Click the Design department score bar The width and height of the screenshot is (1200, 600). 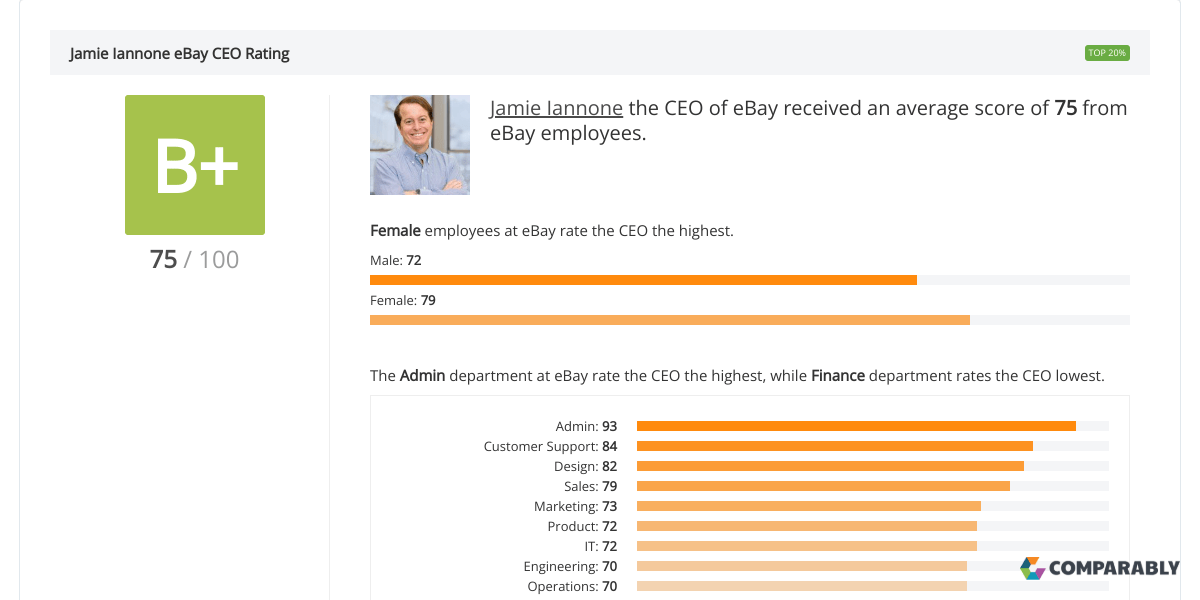coord(830,466)
